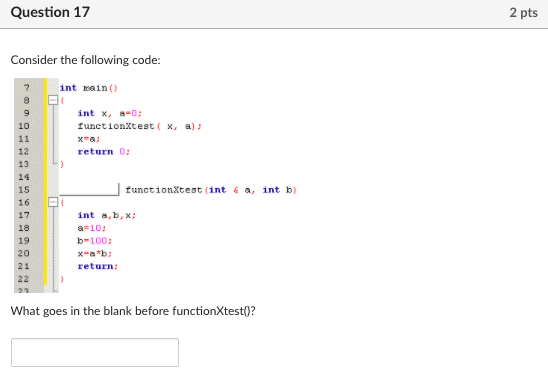548x383 pixels.
Task: Click line number 7 in the gutter
Action: pyautogui.click(x=27, y=88)
